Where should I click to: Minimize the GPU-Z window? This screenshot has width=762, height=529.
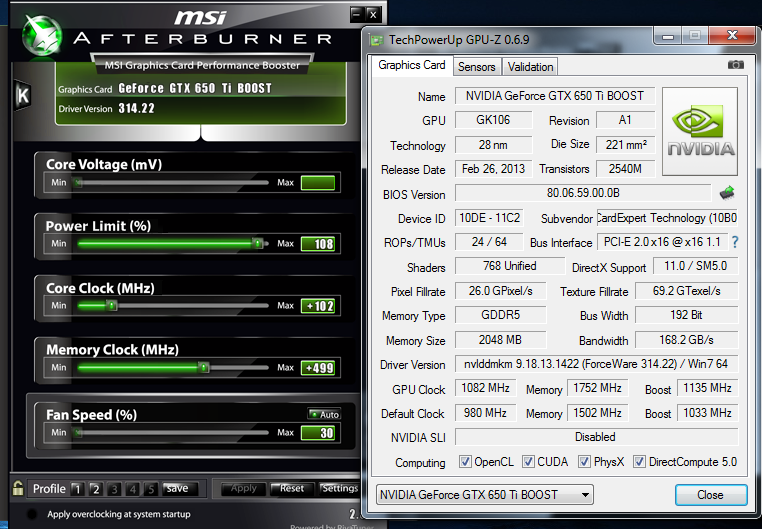click(668, 36)
